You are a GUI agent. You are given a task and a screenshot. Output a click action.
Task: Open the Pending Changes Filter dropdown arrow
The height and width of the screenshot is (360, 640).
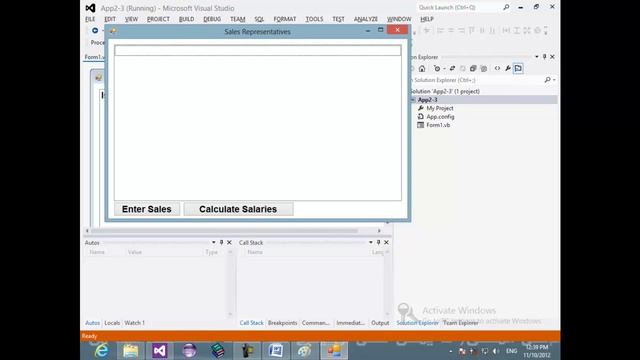click(444, 69)
